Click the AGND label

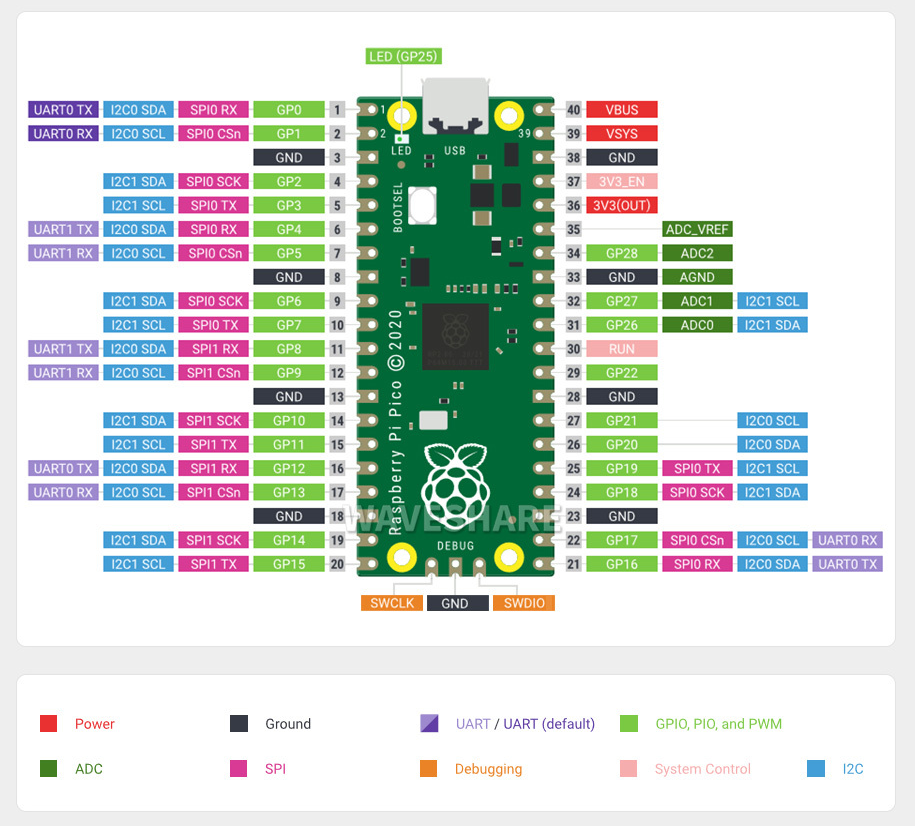pyautogui.click(x=697, y=277)
